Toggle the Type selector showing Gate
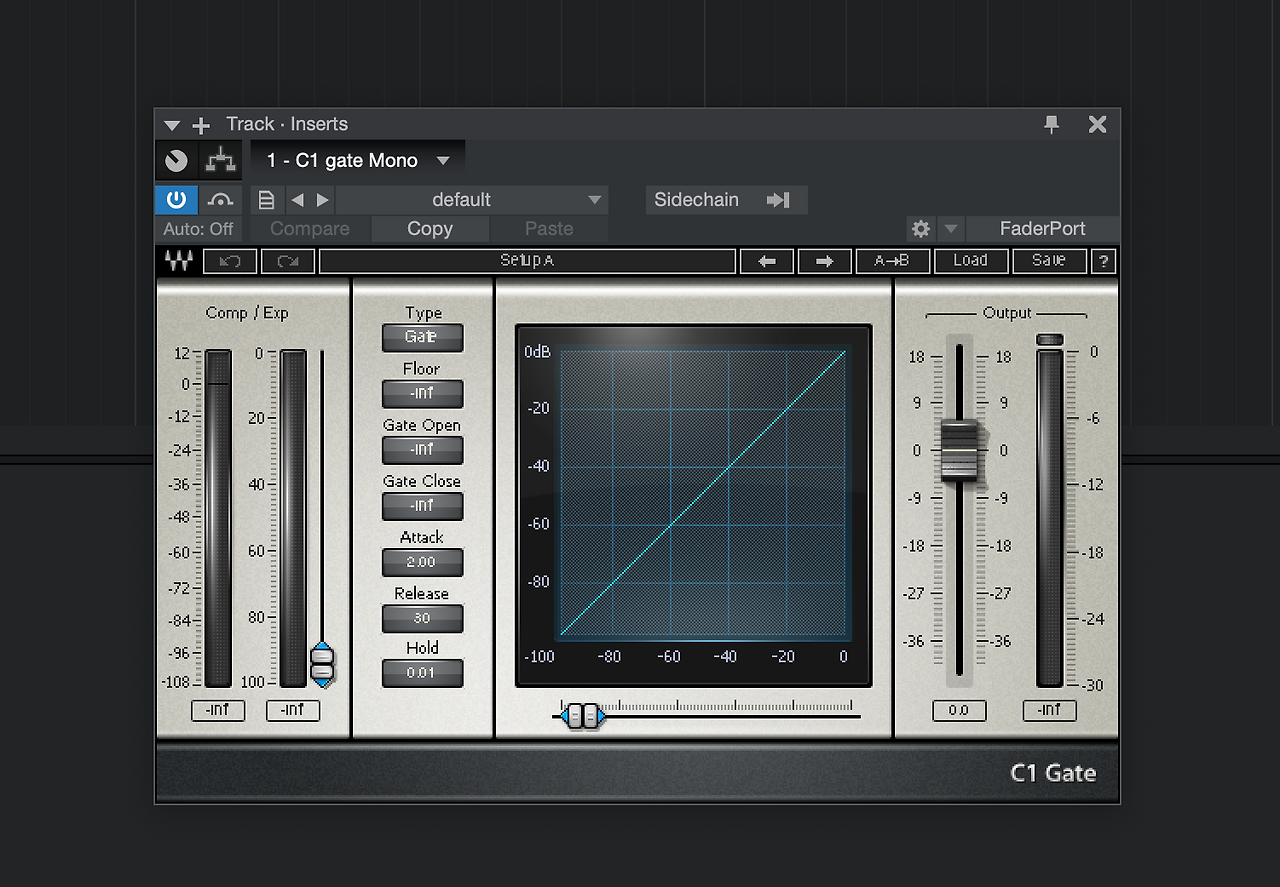 [x=422, y=338]
